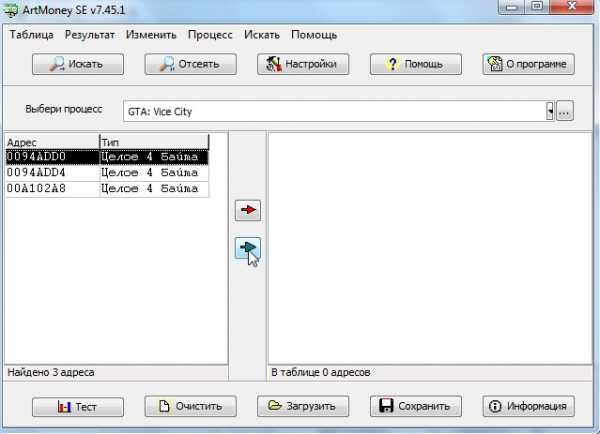This screenshot has width=600, height=434.
Task: Click type cell of 0094ADD0 row
Action: (x=154, y=157)
